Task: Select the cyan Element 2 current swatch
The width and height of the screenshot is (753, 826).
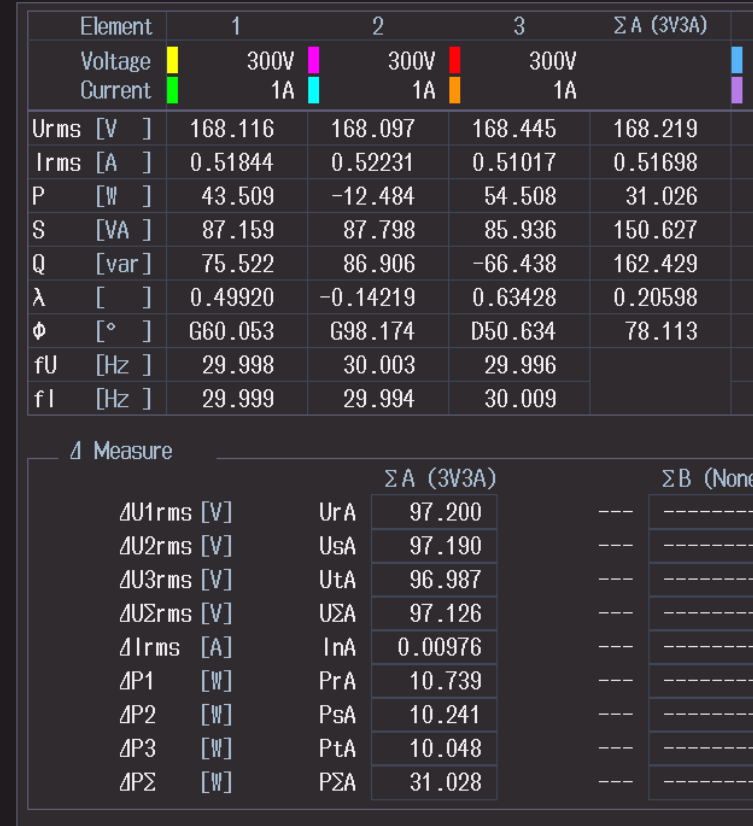Action: coord(314,90)
